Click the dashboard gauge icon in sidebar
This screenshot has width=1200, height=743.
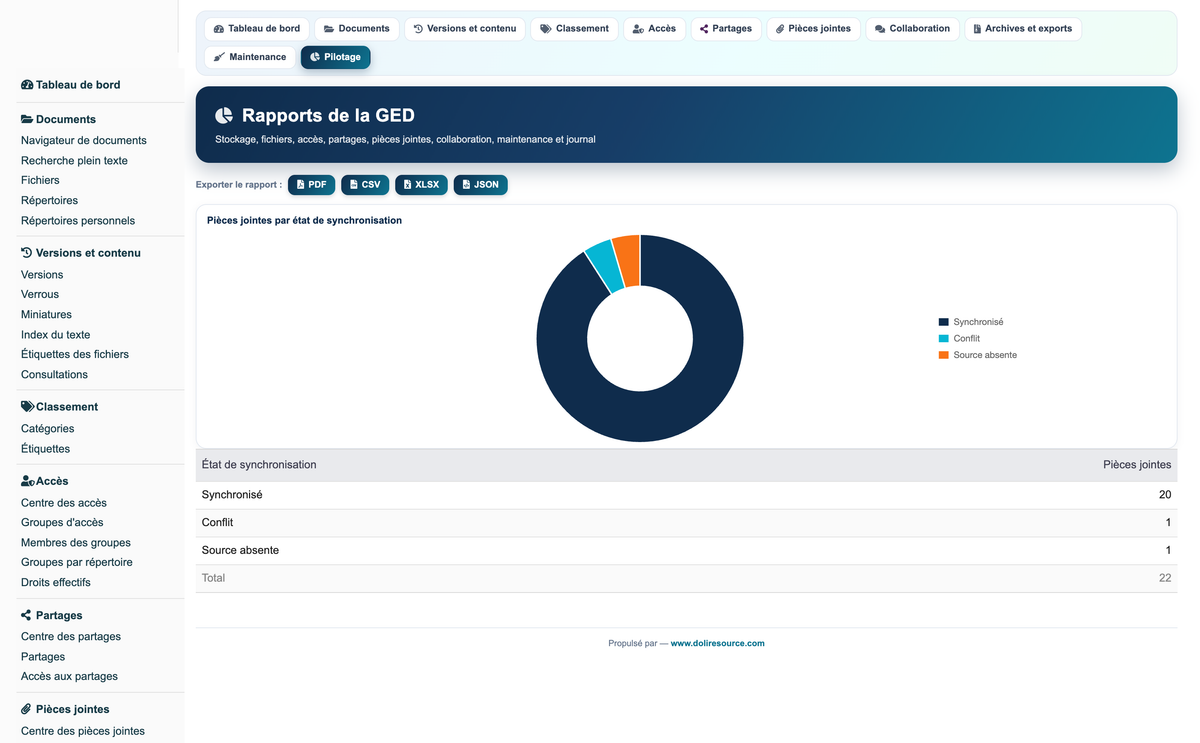click(x=27, y=85)
